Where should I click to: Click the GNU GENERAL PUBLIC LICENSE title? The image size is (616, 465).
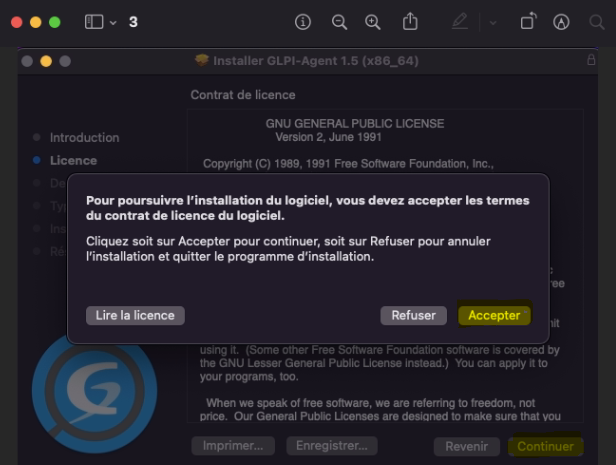click(355, 124)
